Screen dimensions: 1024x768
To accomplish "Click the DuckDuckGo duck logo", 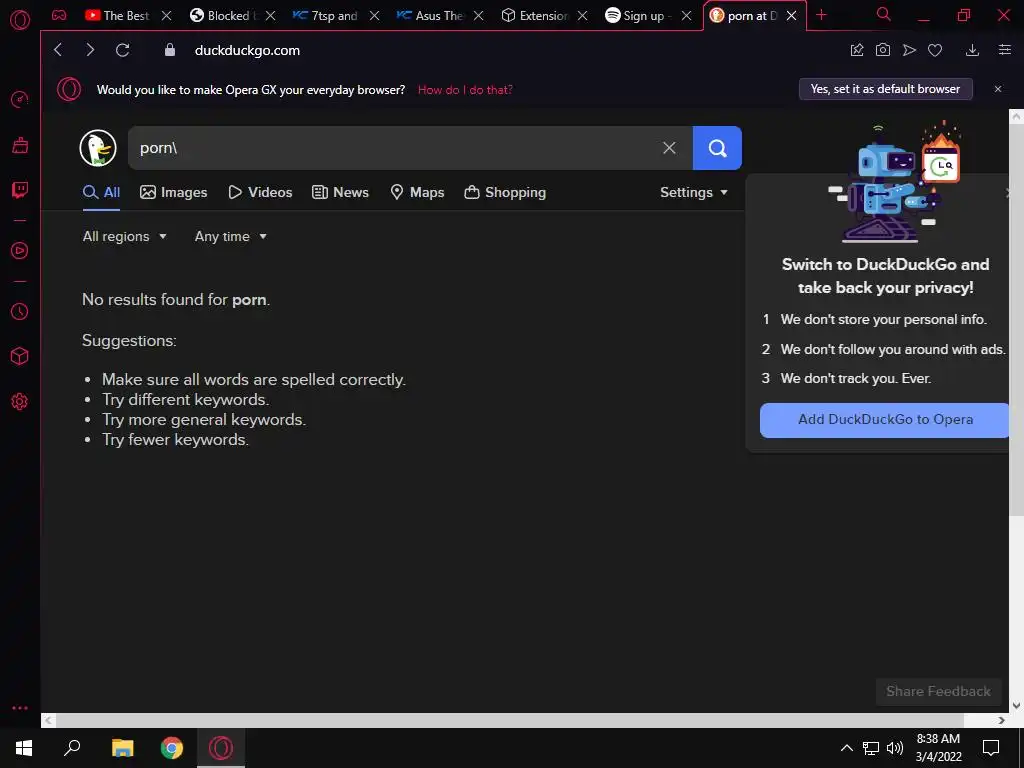I will tap(98, 148).
